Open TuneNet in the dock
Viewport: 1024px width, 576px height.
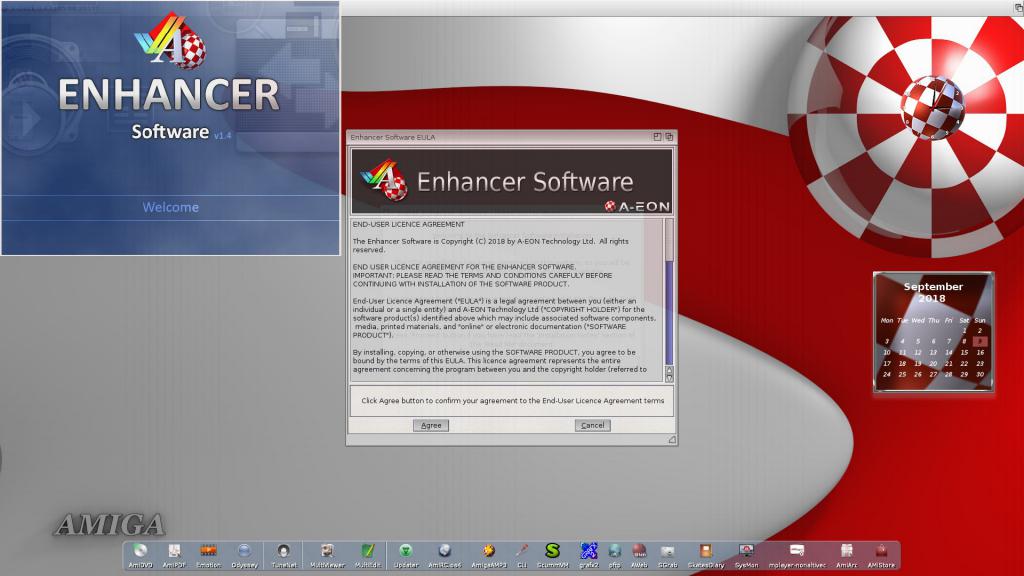pyautogui.click(x=283, y=554)
